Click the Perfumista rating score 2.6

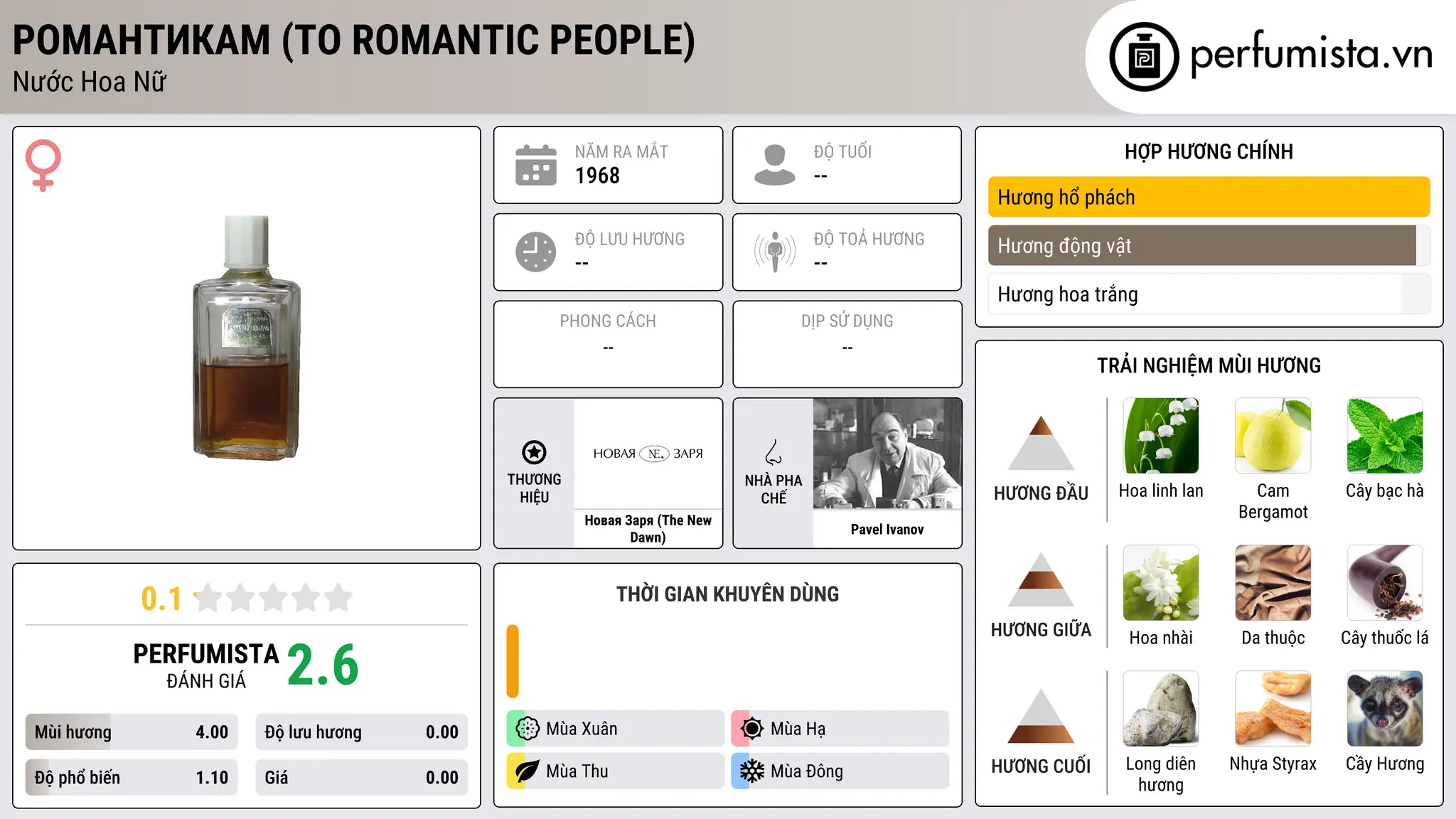pyautogui.click(x=323, y=665)
